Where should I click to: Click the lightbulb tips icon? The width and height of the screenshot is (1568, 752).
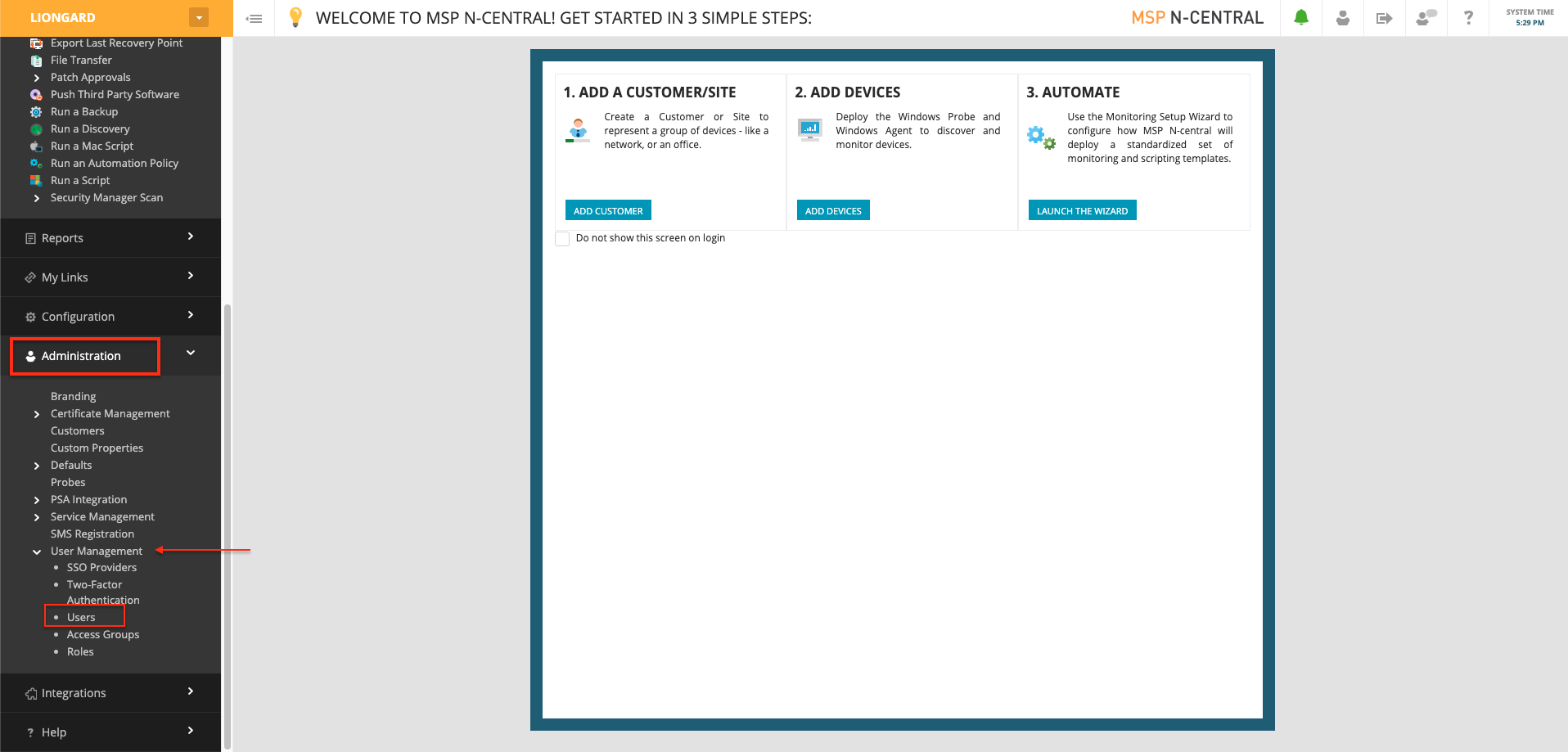click(x=296, y=17)
